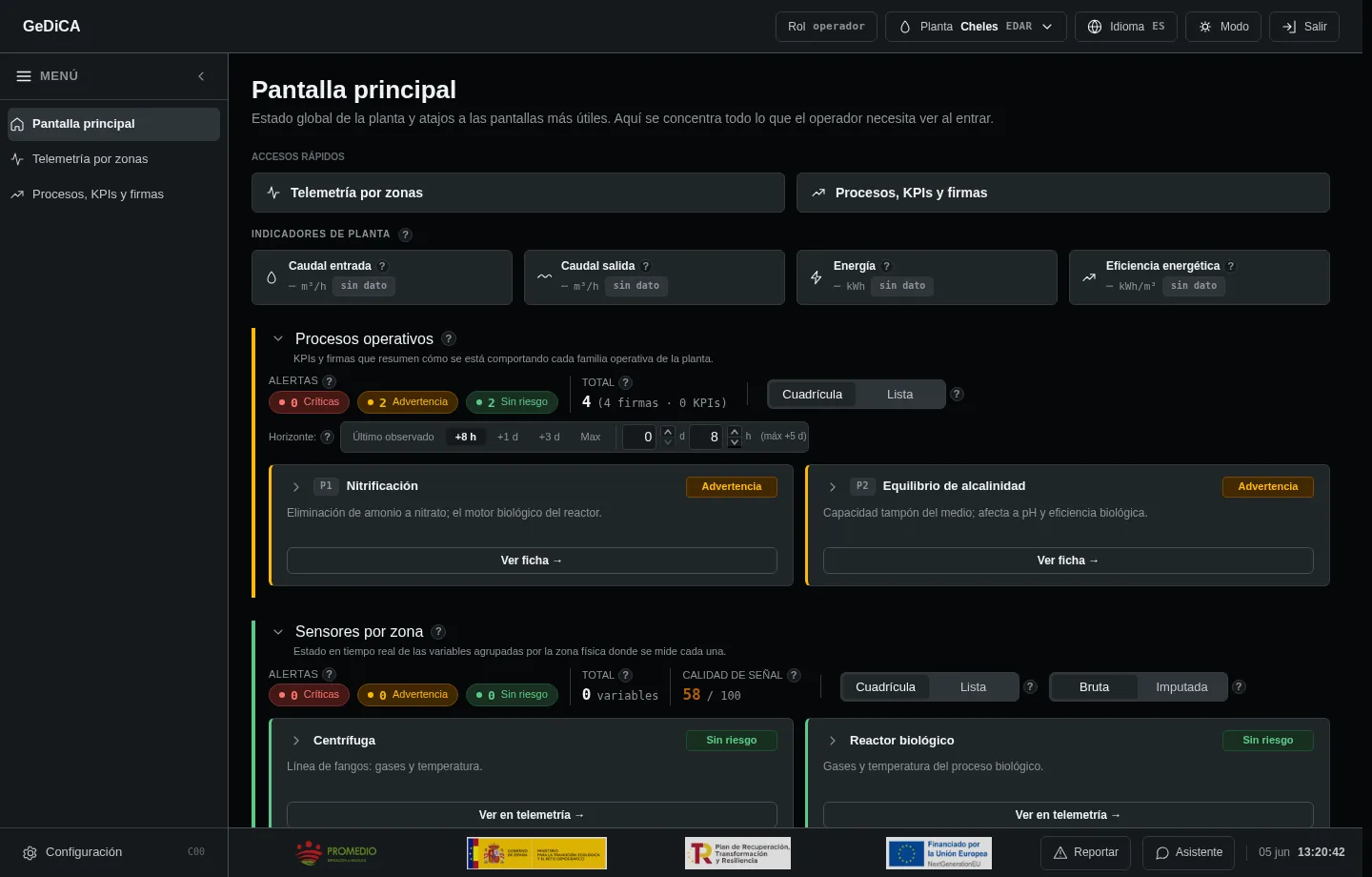Open help for Procesos operativos heading
This screenshot has width=1372, height=877.
(449, 338)
